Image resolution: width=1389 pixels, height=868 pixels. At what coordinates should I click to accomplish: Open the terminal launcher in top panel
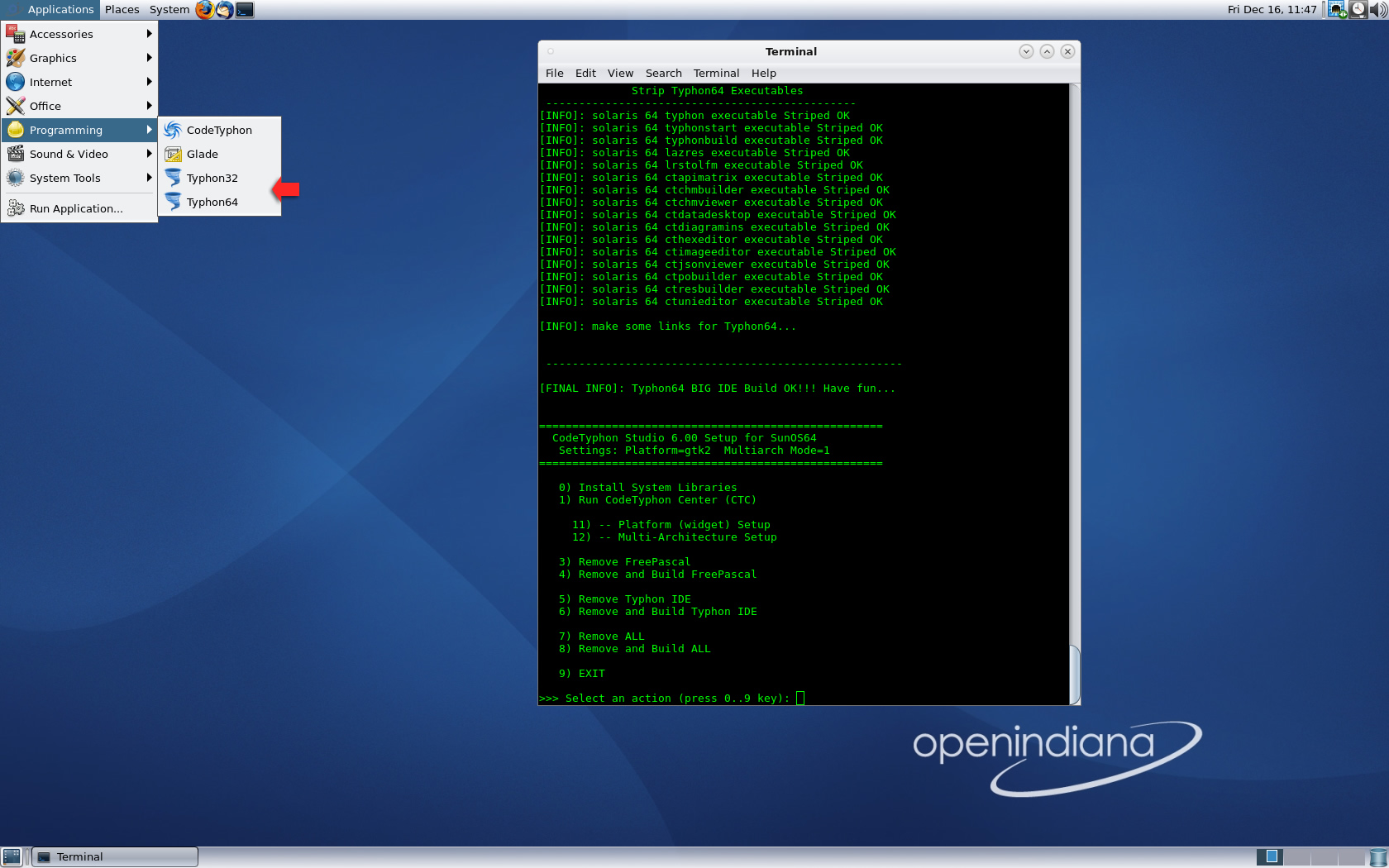tap(245, 10)
